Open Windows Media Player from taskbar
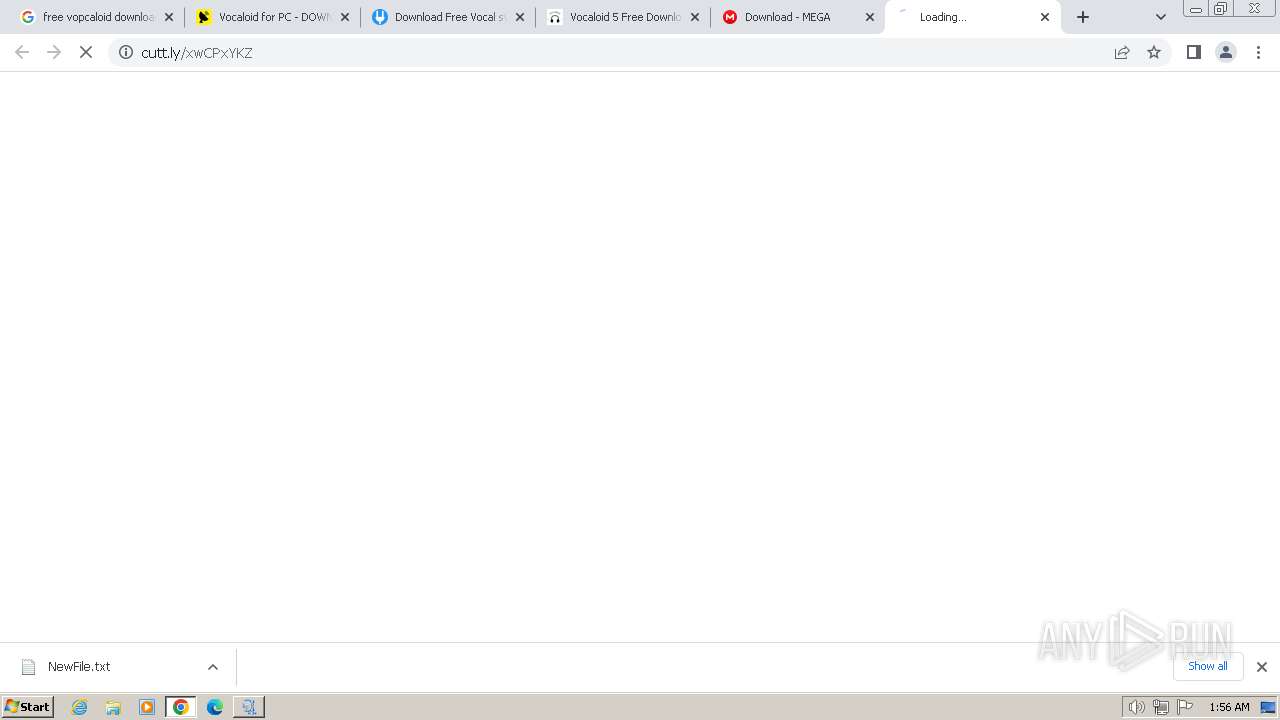Screen dimensions: 1280x720 pos(147,707)
